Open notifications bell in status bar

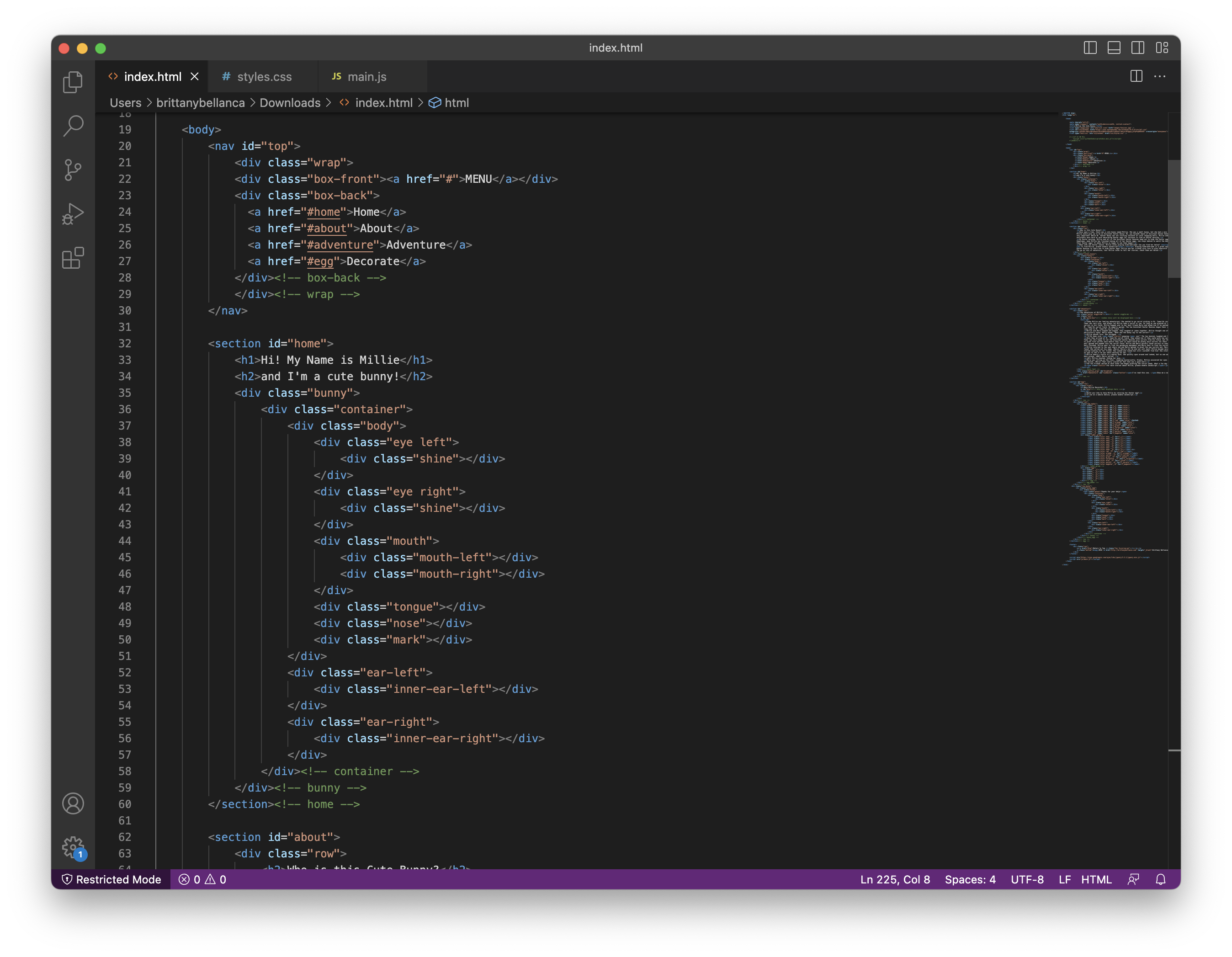[x=1160, y=879]
